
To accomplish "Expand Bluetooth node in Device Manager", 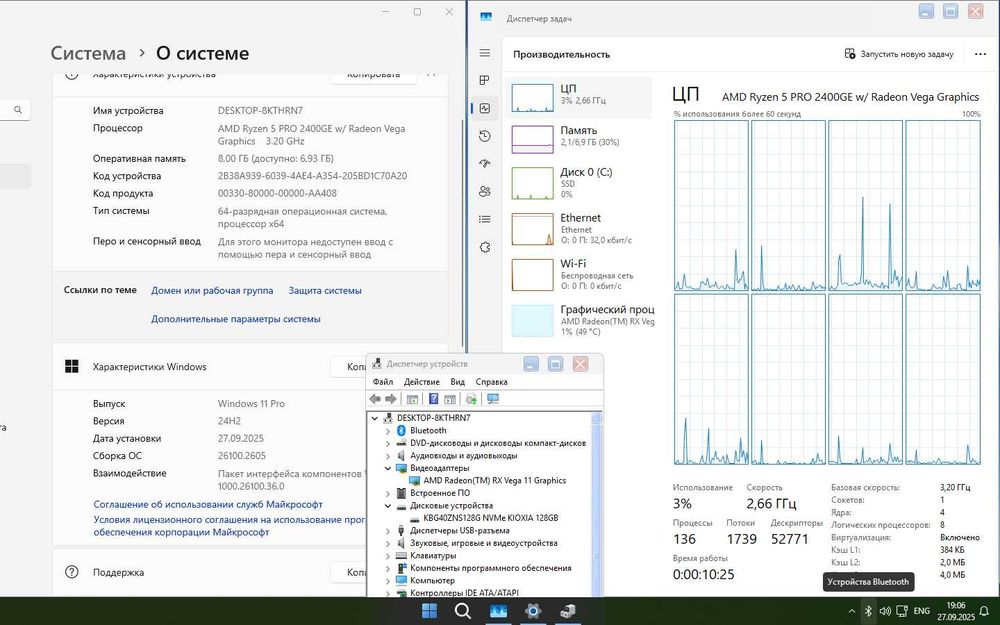I will pos(388,430).
